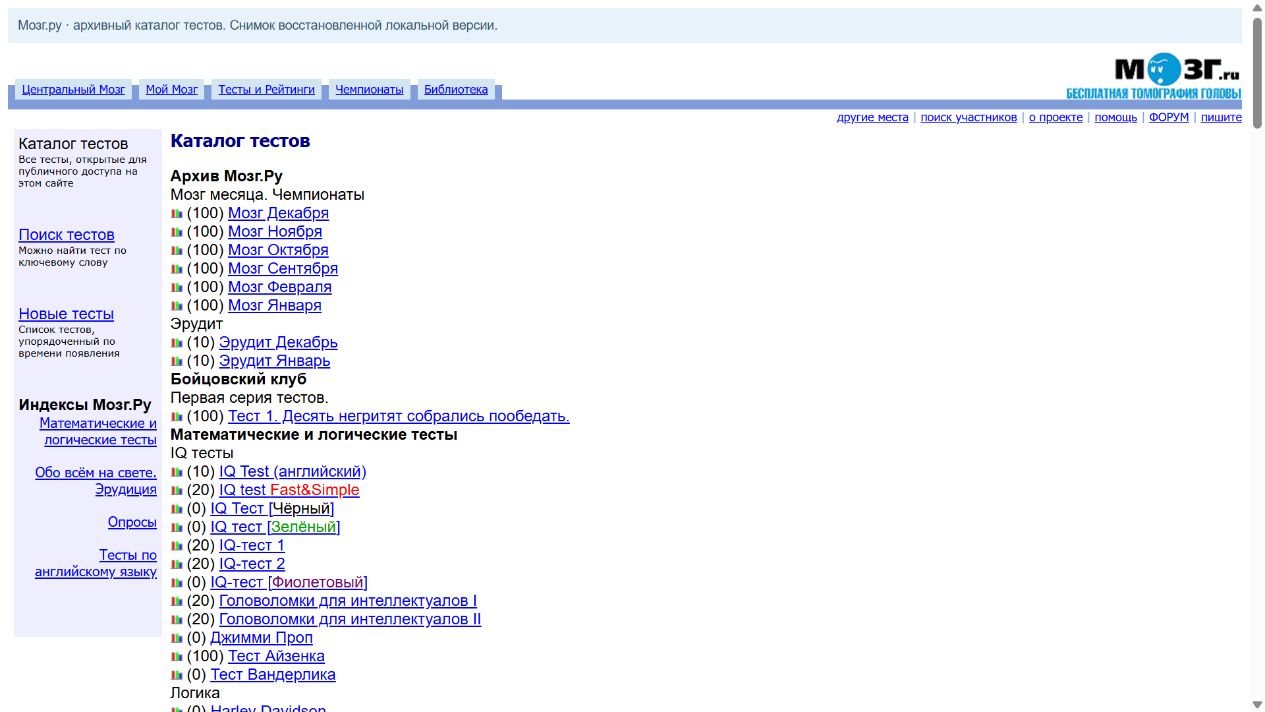Click the chart icon beside Тест Айзенка
This screenshot has width=1265, height=712.
click(x=177, y=657)
